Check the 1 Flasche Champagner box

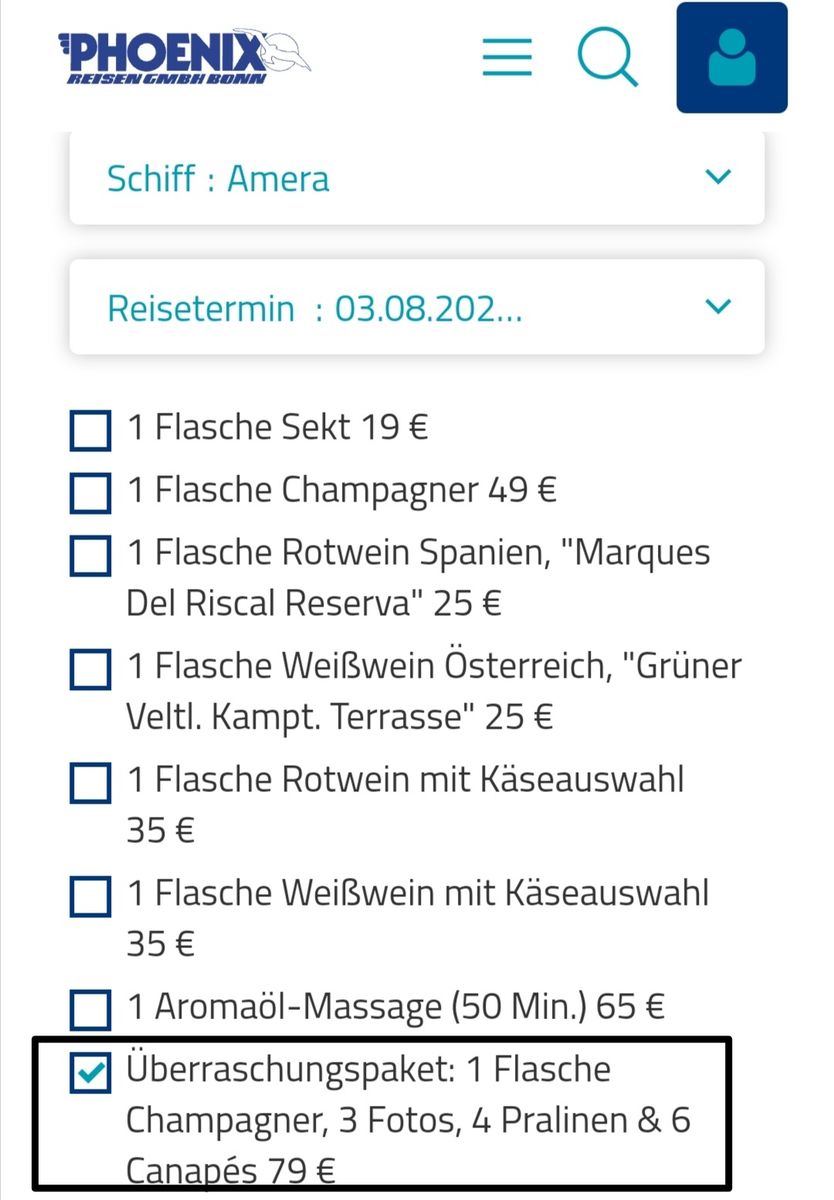[90, 492]
